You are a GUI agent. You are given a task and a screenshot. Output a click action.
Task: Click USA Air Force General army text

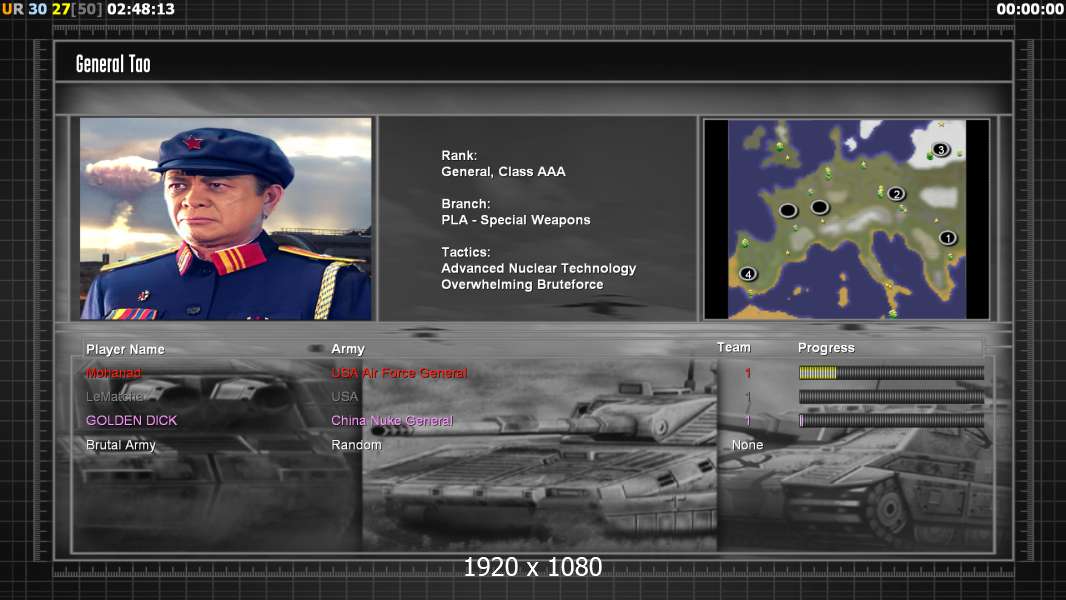[399, 373]
